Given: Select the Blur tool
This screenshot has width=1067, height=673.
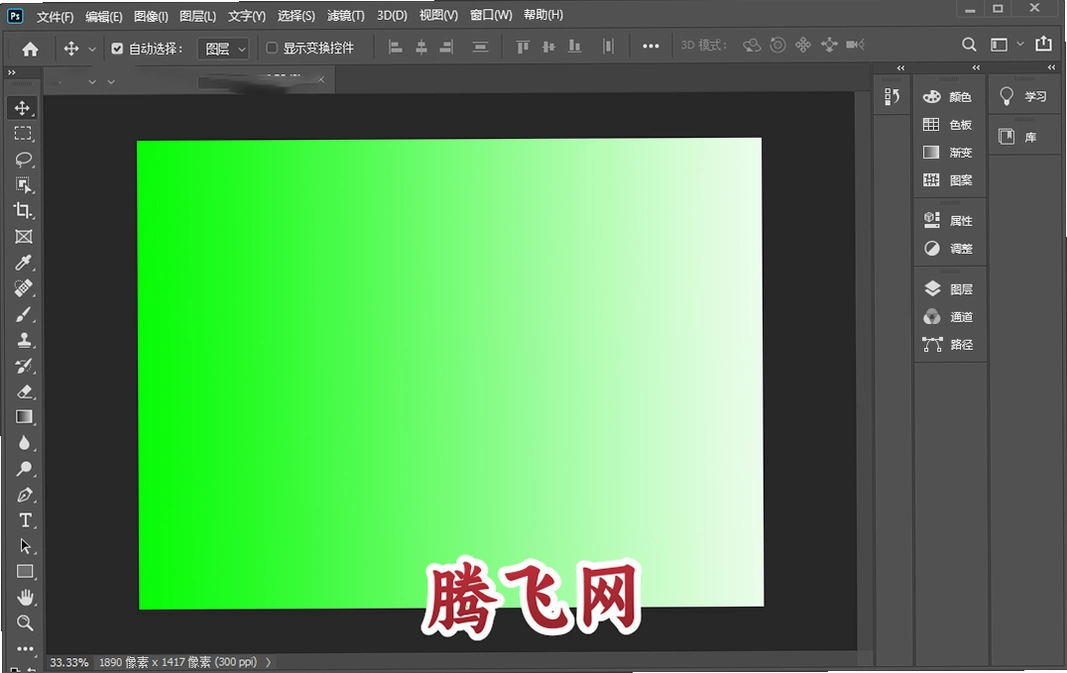Looking at the screenshot, I should (x=23, y=443).
